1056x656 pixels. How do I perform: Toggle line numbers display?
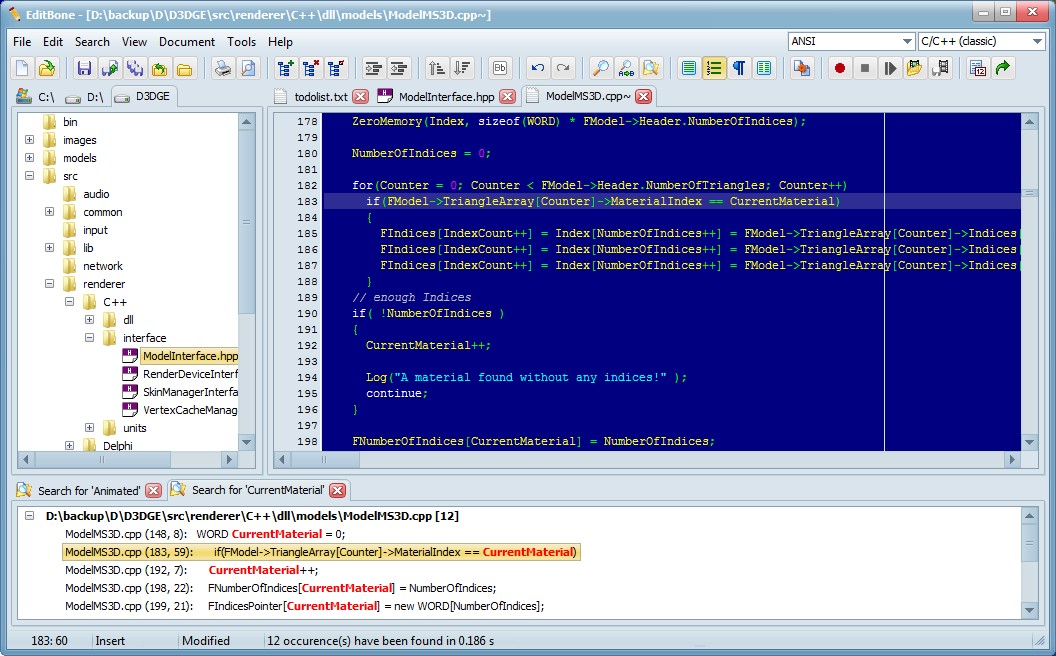pos(714,68)
